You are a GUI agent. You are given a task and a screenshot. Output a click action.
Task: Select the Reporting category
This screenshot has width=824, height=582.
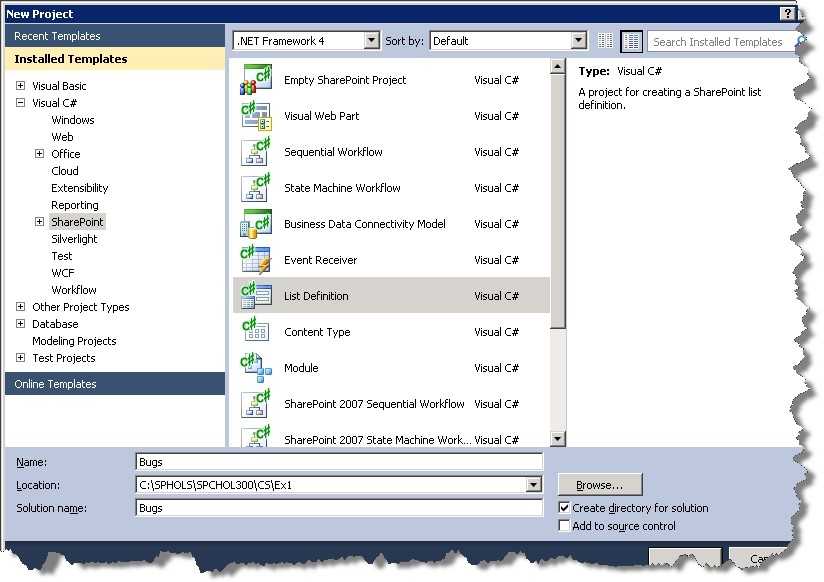pos(75,205)
